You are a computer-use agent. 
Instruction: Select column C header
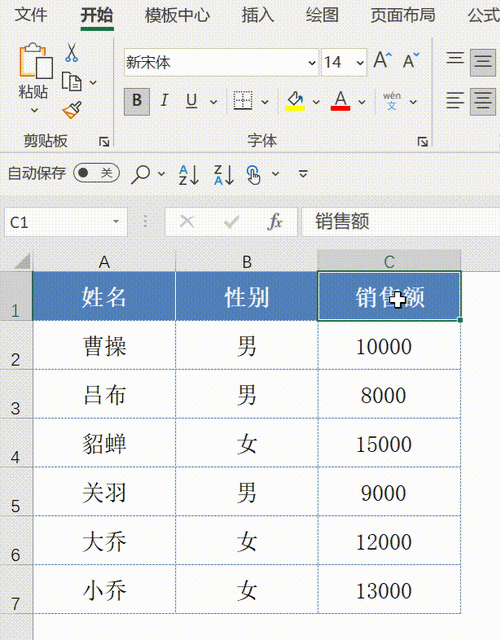pos(389,261)
